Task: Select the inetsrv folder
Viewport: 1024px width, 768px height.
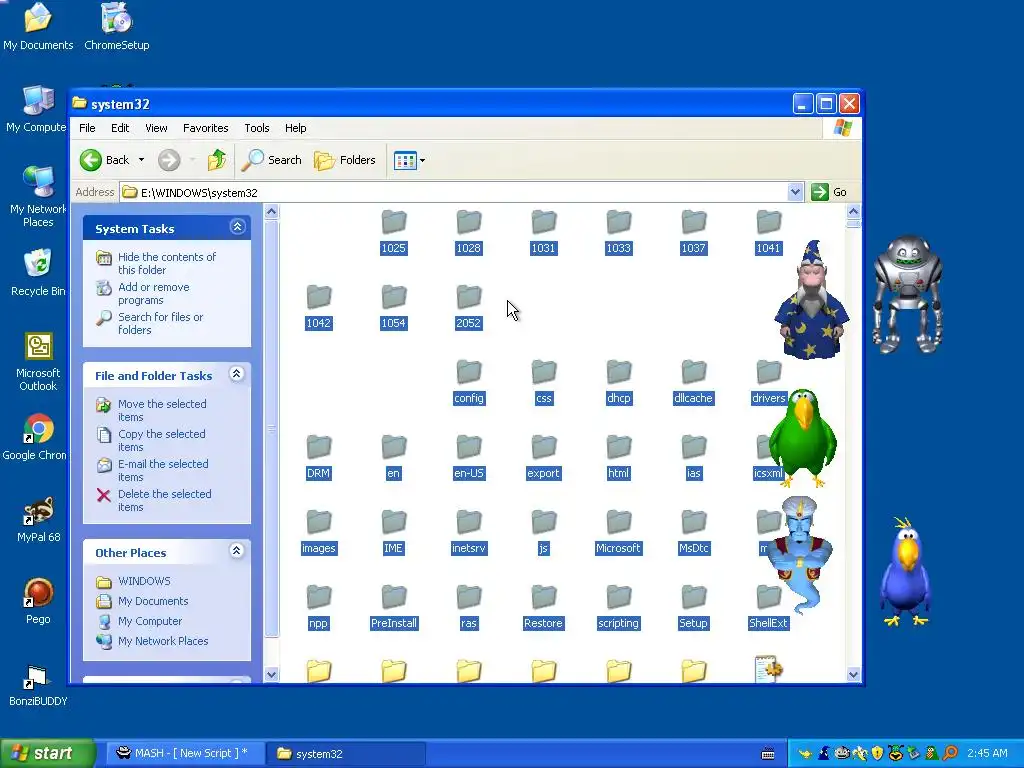Action: (x=469, y=532)
